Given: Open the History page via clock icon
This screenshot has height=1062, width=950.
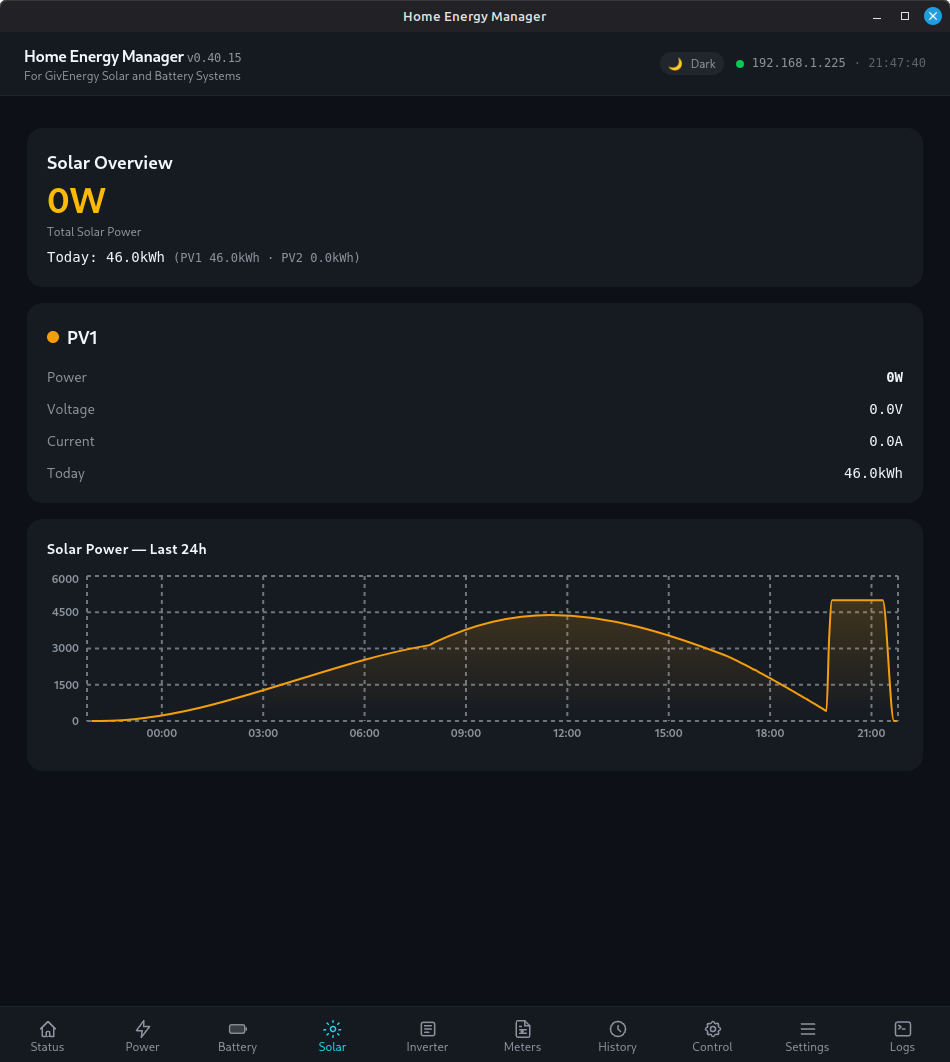Looking at the screenshot, I should (618, 1029).
